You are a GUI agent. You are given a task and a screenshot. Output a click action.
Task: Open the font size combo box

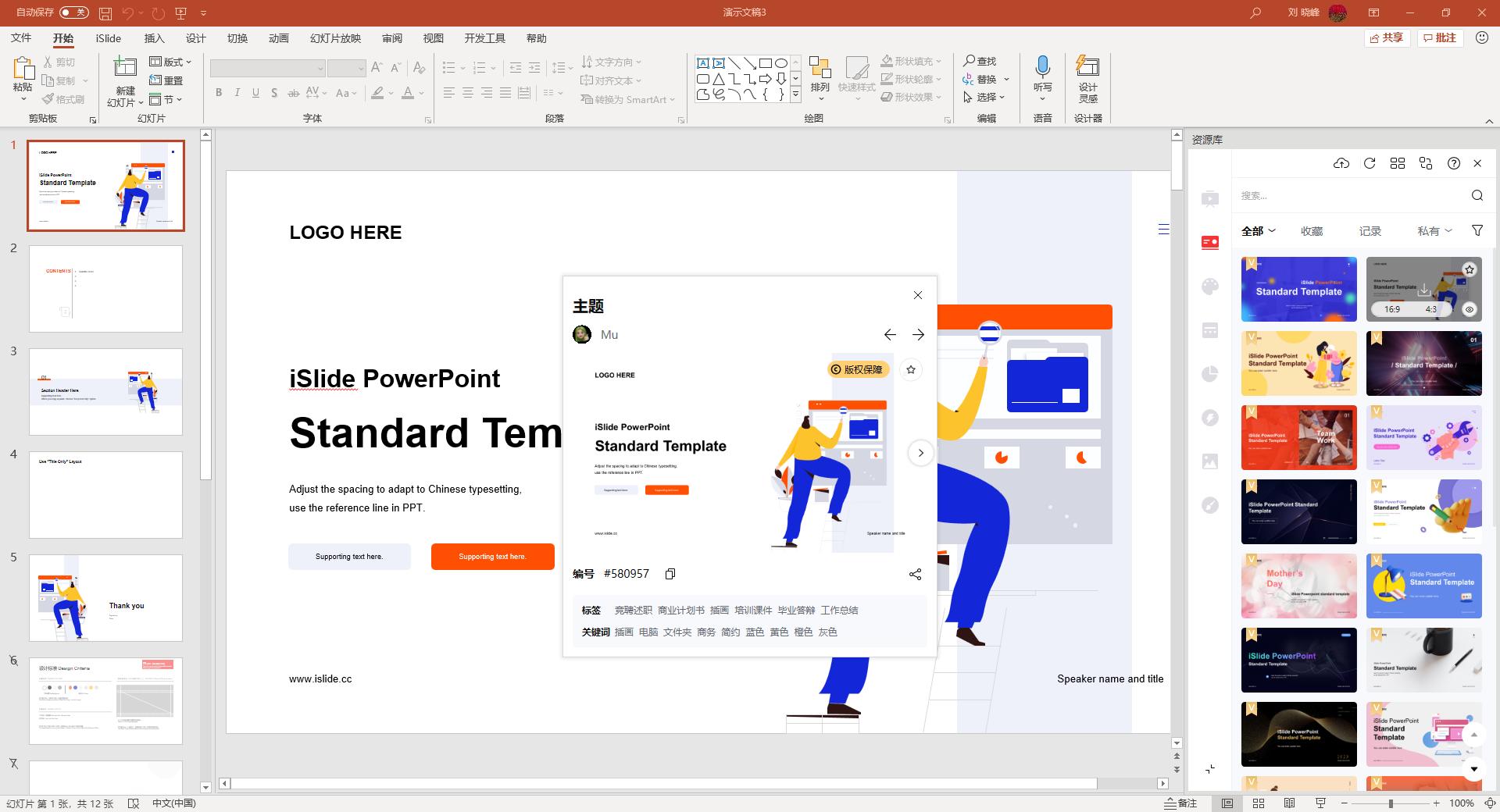coord(347,68)
